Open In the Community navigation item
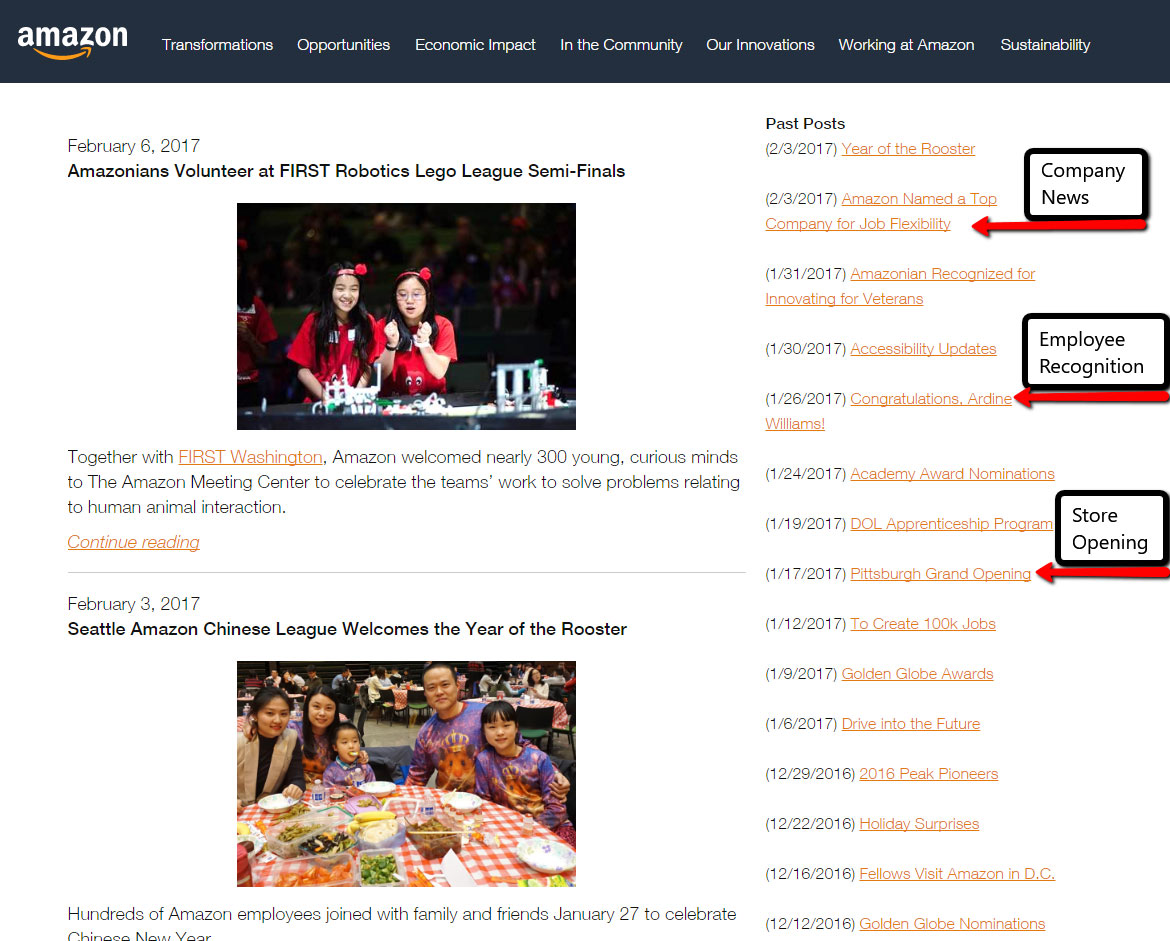The image size is (1170, 941). click(x=621, y=45)
